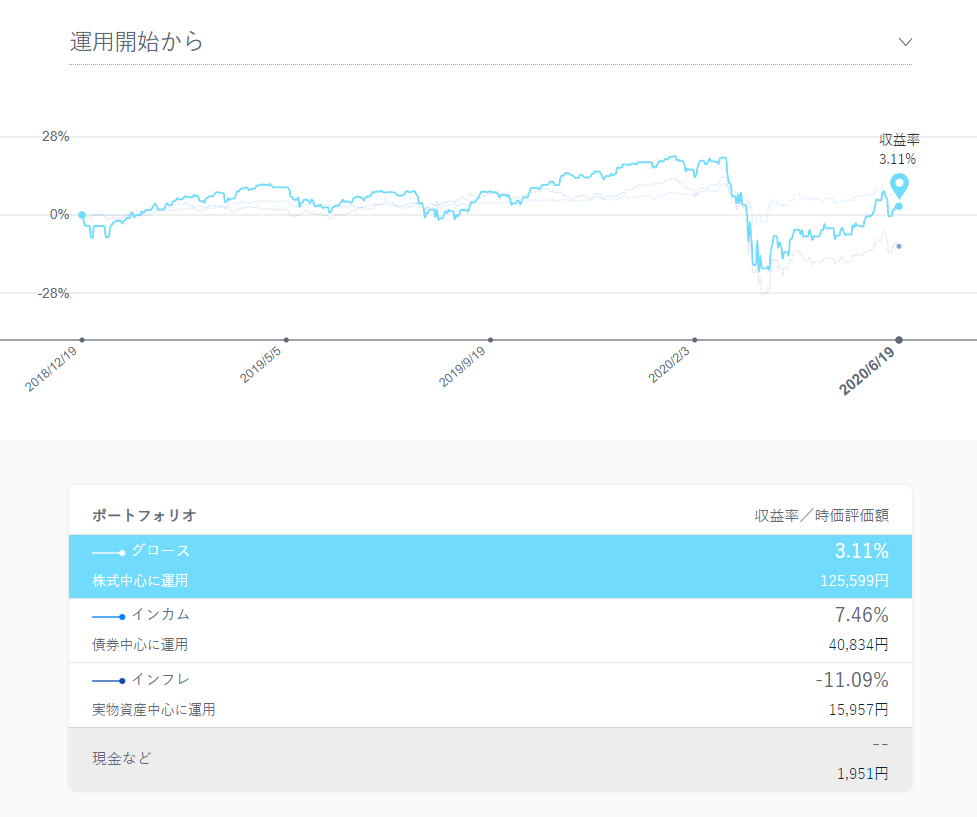Select the インフレ portfolio row
Viewport: 977px width, 817px height.
(490, 695)
